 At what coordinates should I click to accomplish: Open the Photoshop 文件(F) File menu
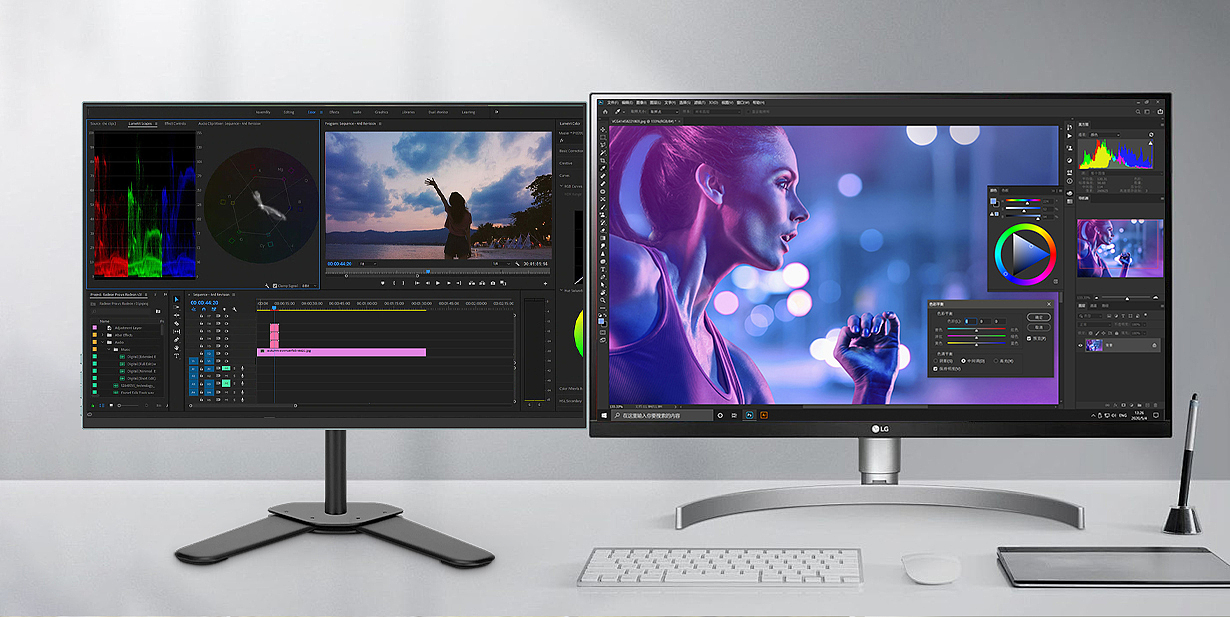tap(613, 103)
